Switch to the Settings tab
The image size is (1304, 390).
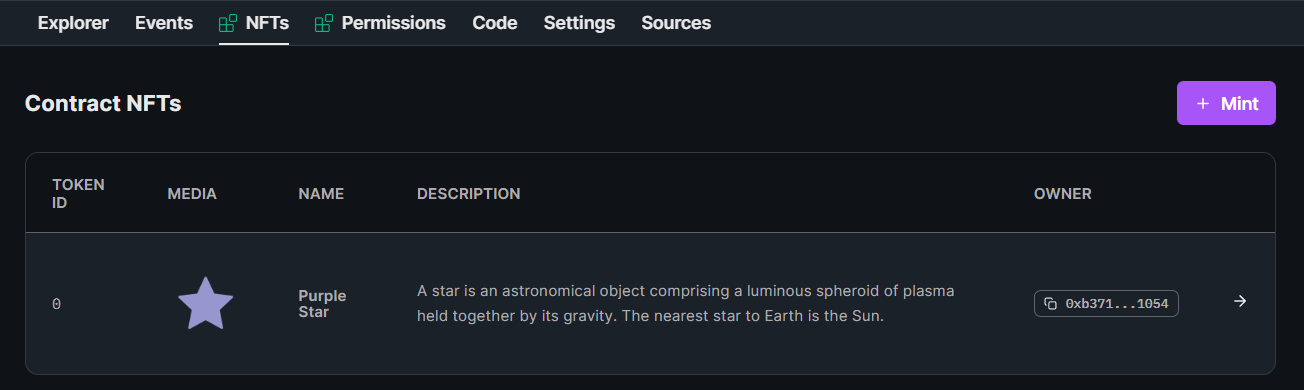tap(579, 22)
